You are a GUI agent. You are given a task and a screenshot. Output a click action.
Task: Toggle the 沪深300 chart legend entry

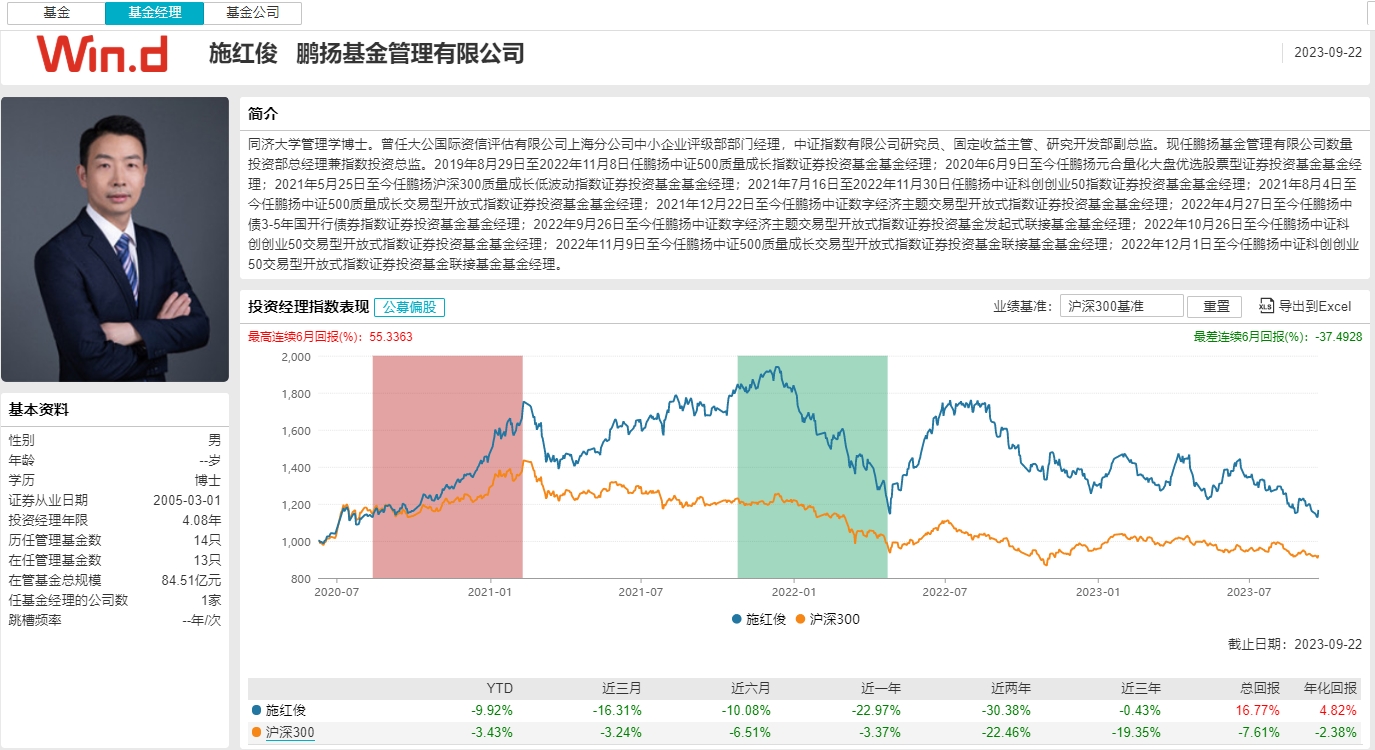pos(827,619)
